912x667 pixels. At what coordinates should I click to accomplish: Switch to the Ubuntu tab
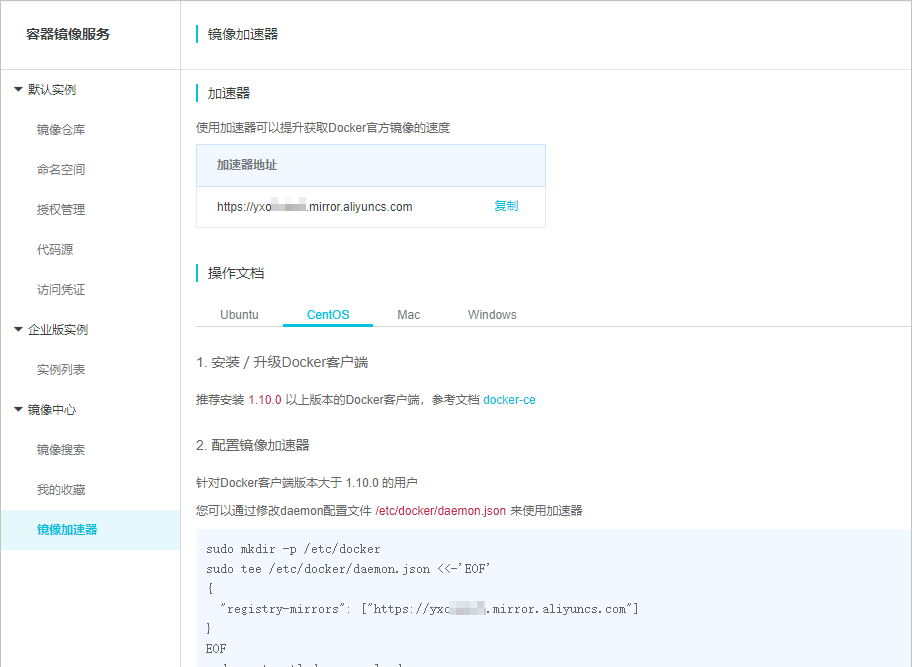[x=239, y=315]
